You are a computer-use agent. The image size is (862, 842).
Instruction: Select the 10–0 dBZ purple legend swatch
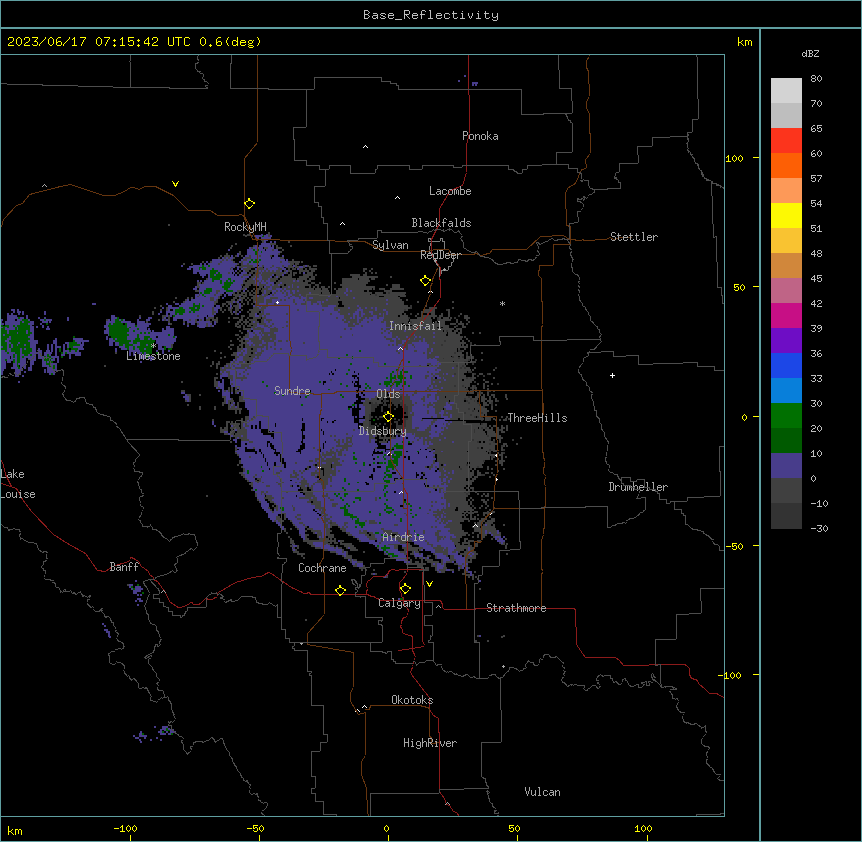(x=786, y=466)
